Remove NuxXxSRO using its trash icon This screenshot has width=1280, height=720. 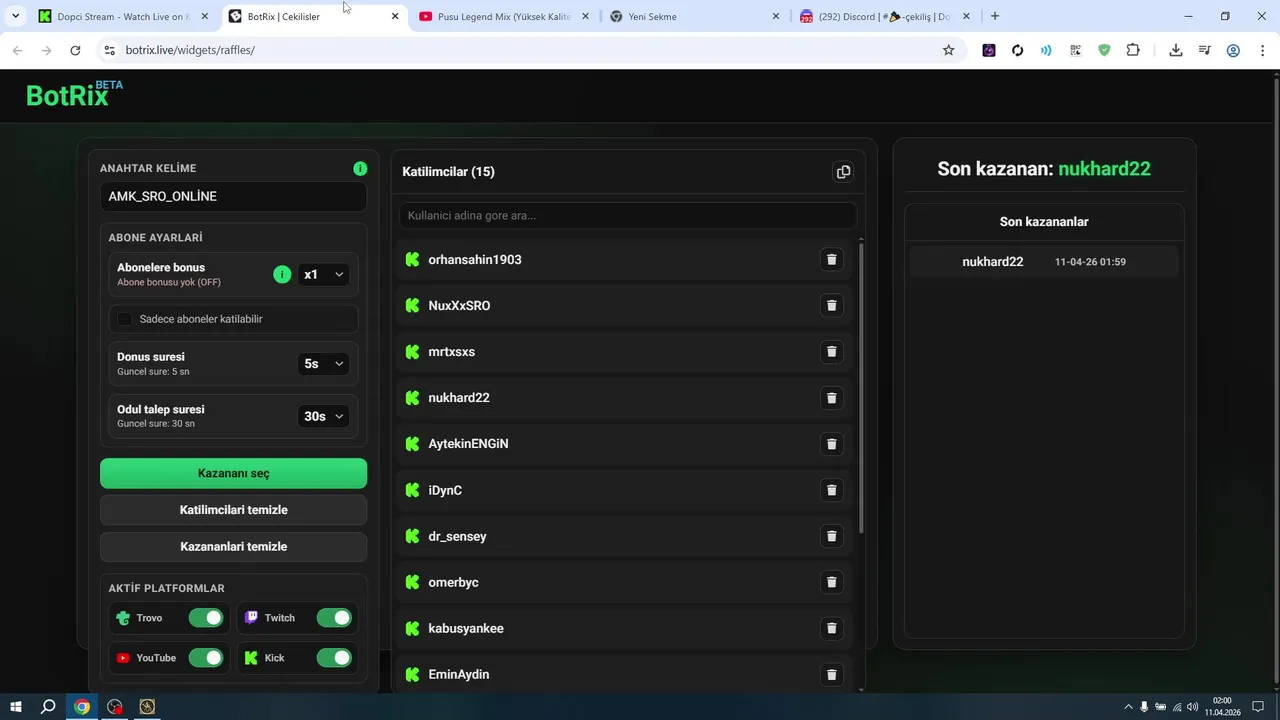(x=831, y=306)
